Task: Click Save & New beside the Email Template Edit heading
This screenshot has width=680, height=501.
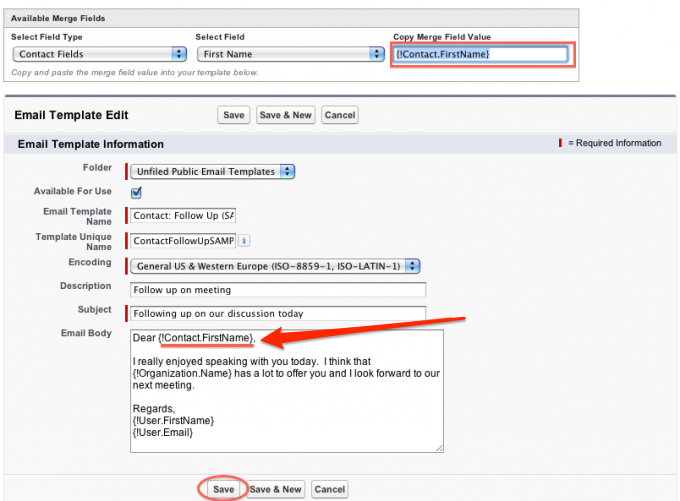Action: (285, 115)
